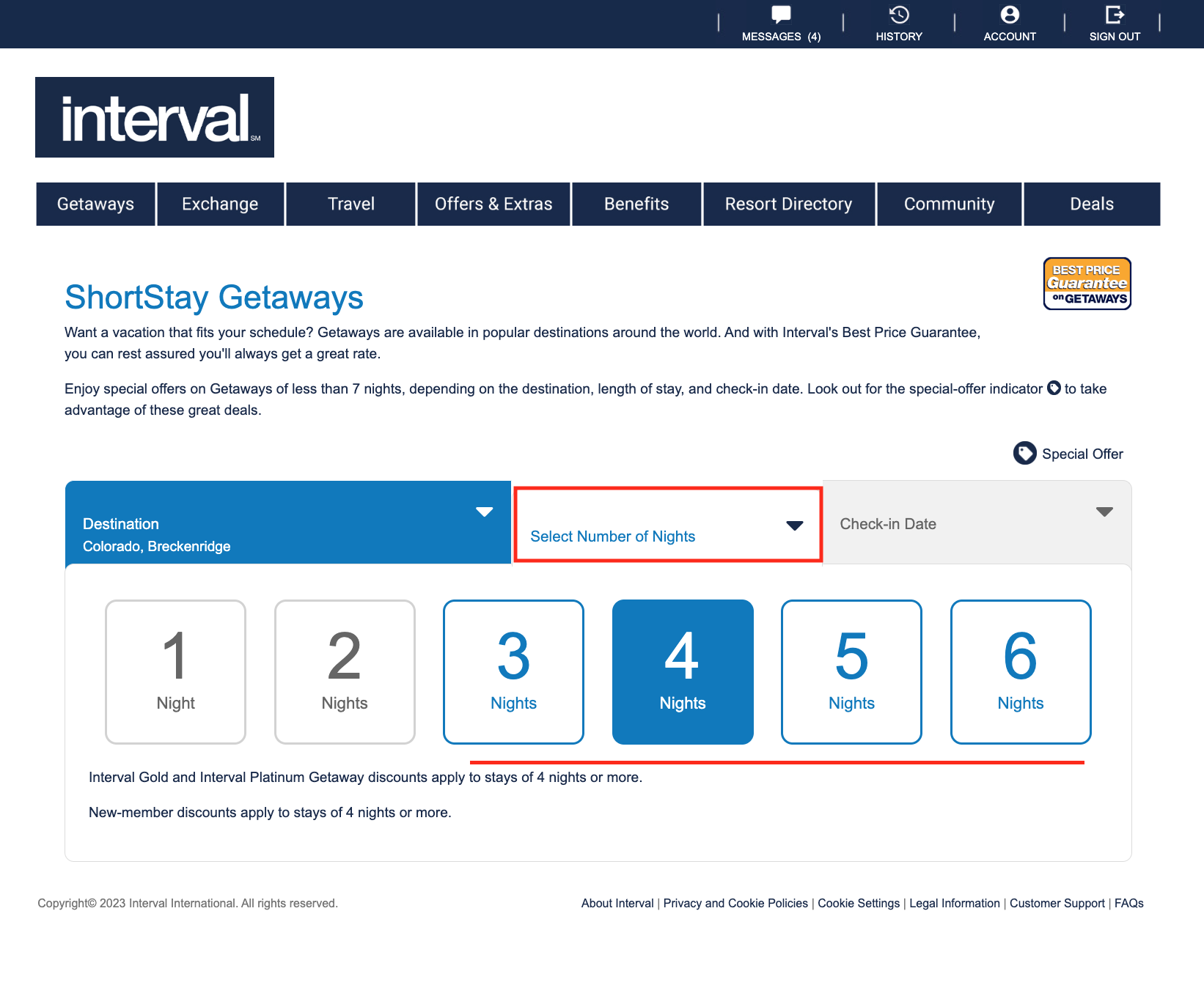Select the highlighted 4 Nights tile
Image resolution: width=1204 pixels, height=1007 pixels.
pyautogui.click(x=683, y=671)
